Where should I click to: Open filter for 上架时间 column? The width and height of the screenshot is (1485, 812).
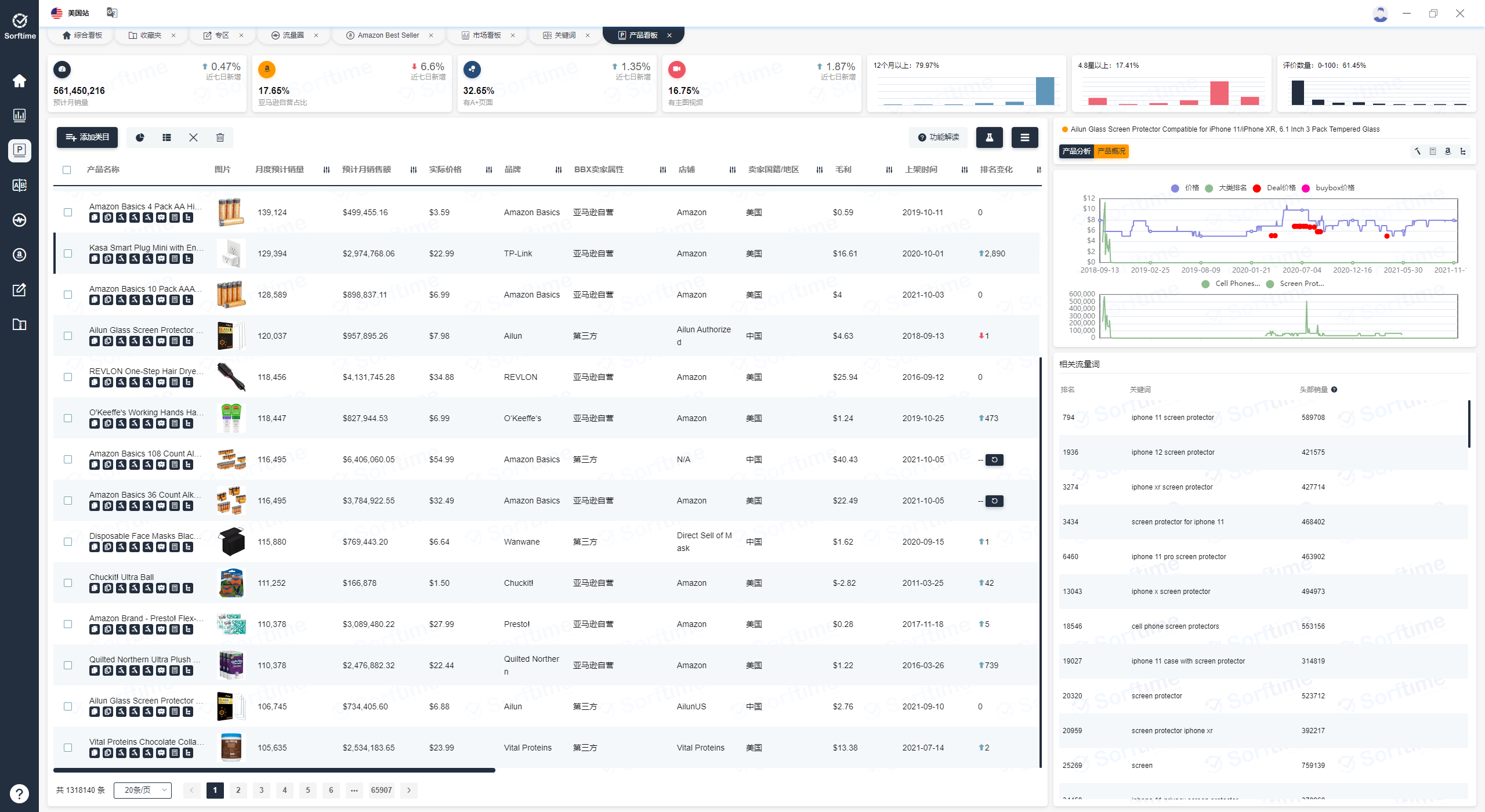pyautogui.click(x=965, y=170)
